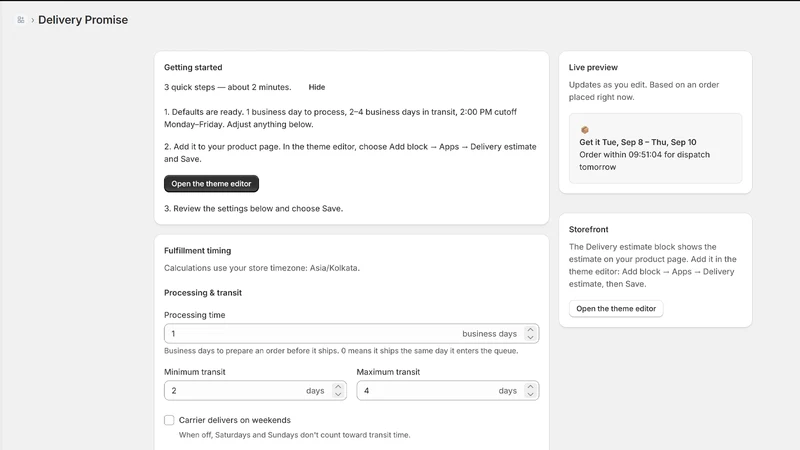
Task: Click 'Processing & transit' subheading
Action: [x=203, y=293]
